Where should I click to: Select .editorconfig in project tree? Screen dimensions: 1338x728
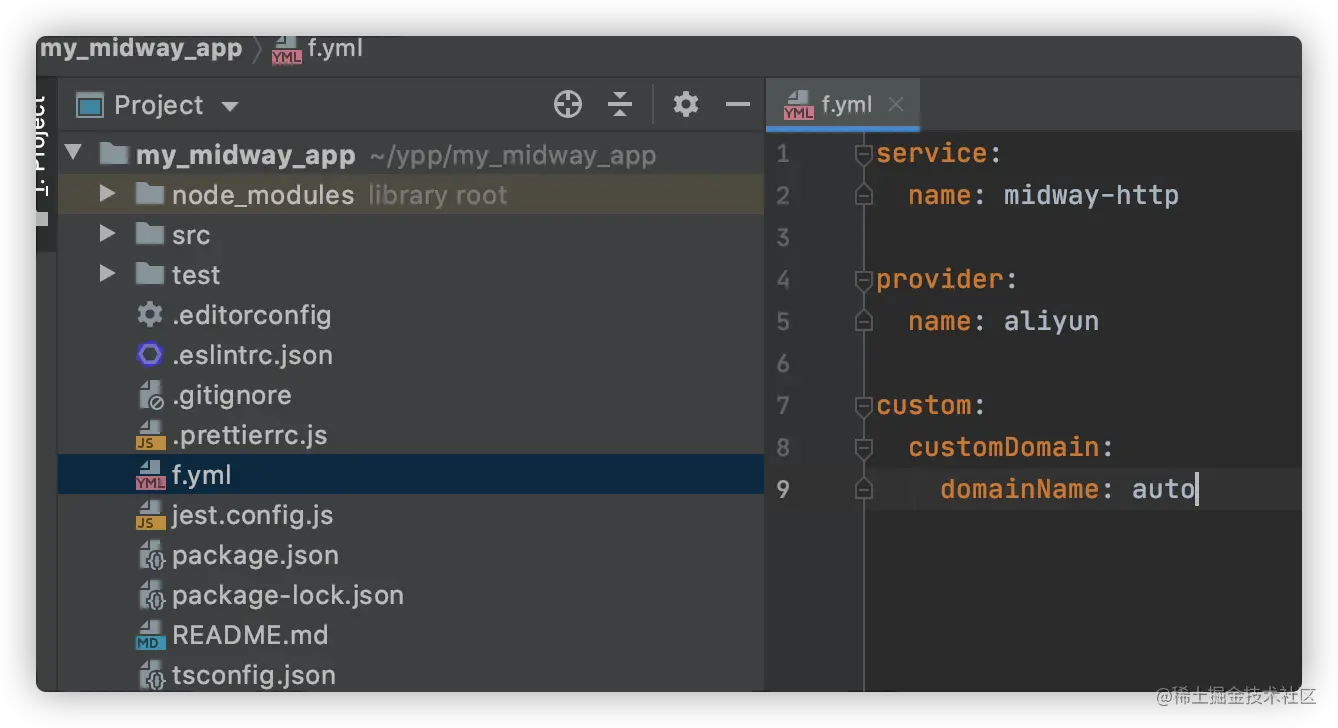[x=251, y=315]
